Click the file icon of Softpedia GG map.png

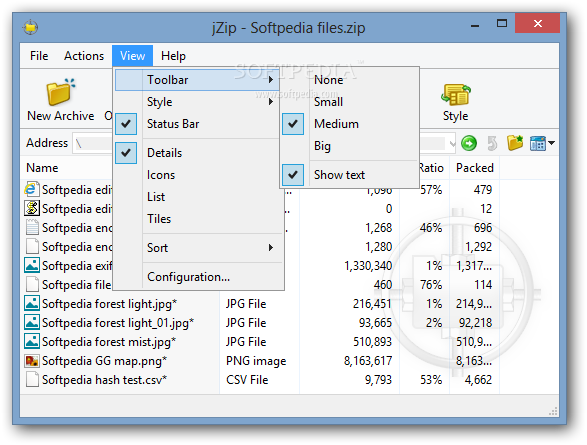click(x=32, y=361)
